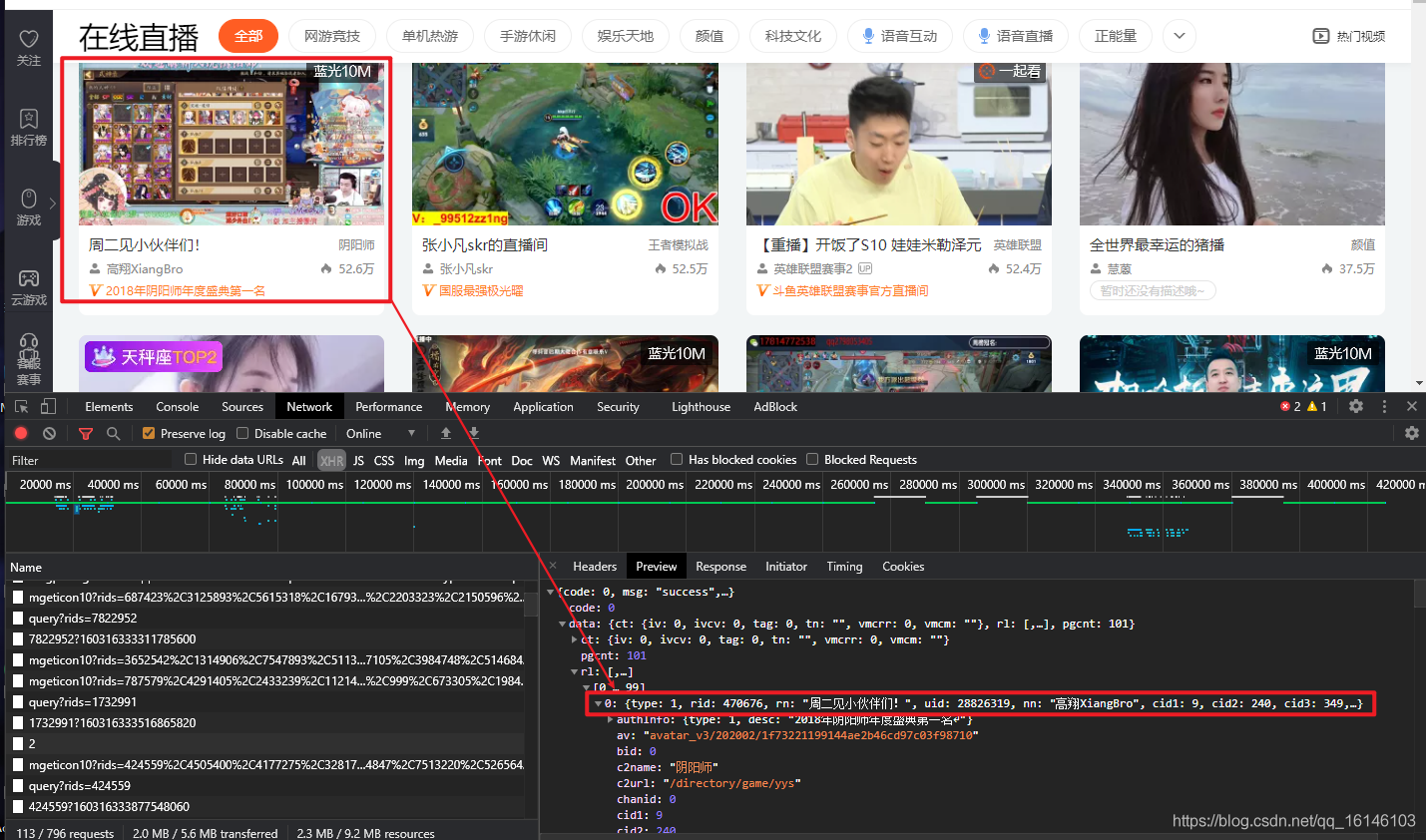Expand the sidebar side arrow
The image size is (1426, 840).
53,203
